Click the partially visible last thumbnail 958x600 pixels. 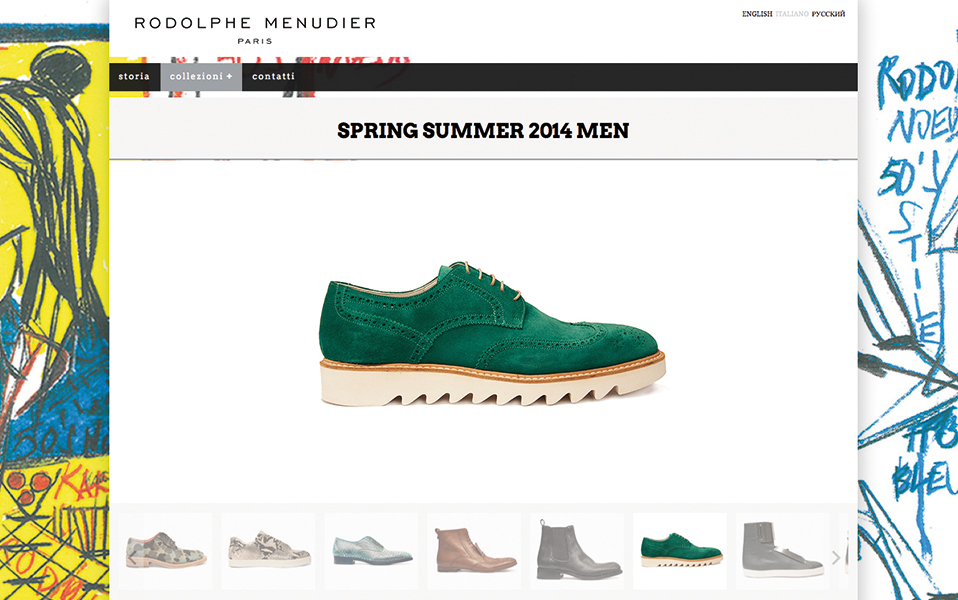(848, 551)
